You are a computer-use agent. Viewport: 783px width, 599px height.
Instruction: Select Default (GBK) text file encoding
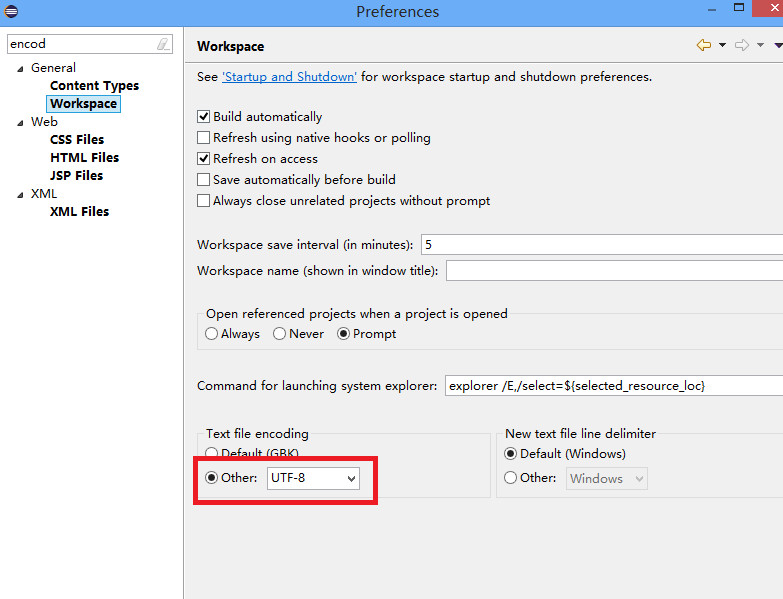(211, 453)
